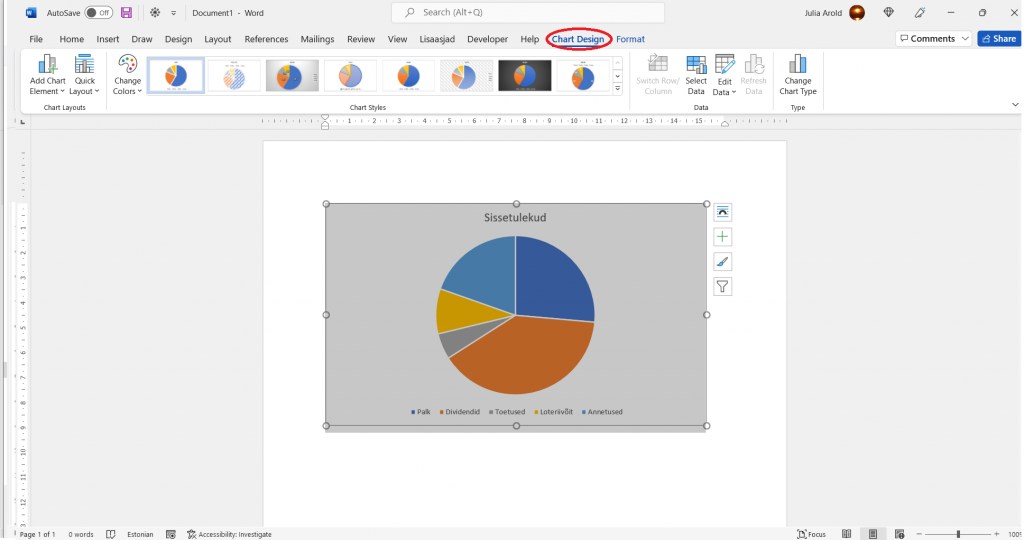Select the second hatched chart style thumbnail

[234, 76]
